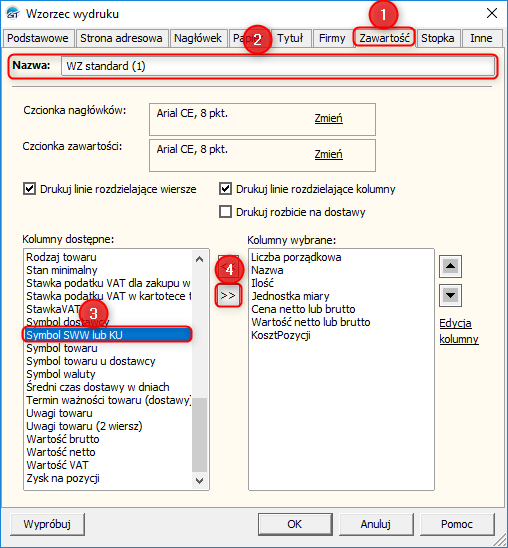Image resolution: width=508 pixels, height=548 pixels.
Task: Select Ilość in Kolumny wybrane list
Action: pos(341,283)
